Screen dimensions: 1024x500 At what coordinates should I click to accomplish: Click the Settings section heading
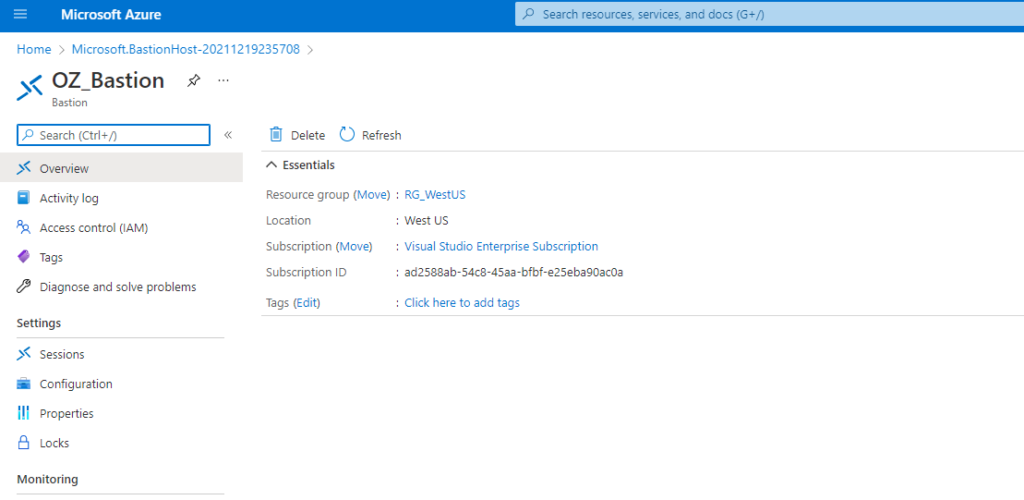point(39,323)
